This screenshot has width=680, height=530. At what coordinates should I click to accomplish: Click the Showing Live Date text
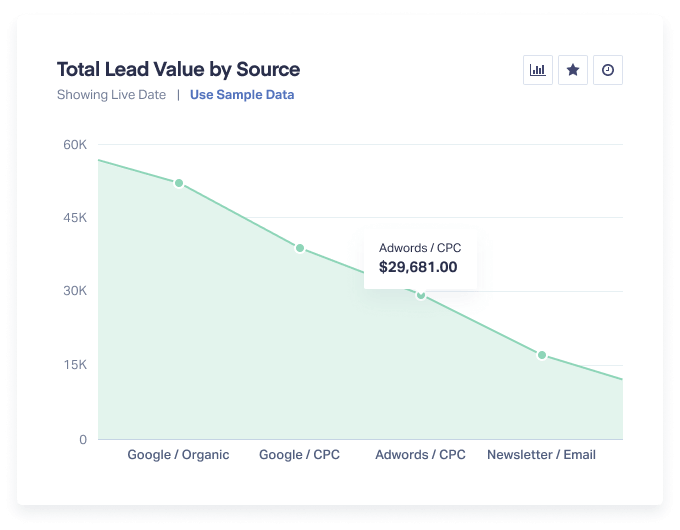(x=111, y=95)
